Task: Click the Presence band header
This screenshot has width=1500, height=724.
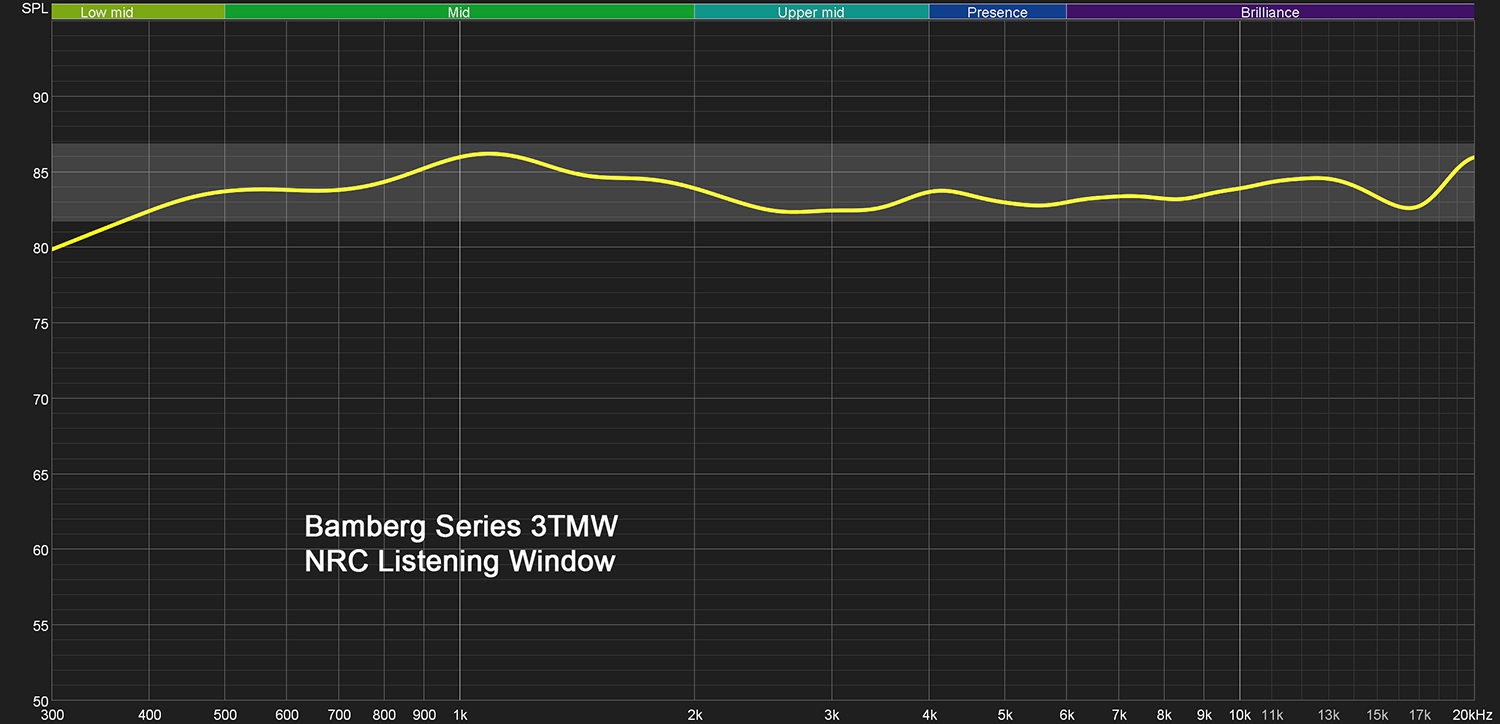Action: pyautogui.click(x=997, y=13)
